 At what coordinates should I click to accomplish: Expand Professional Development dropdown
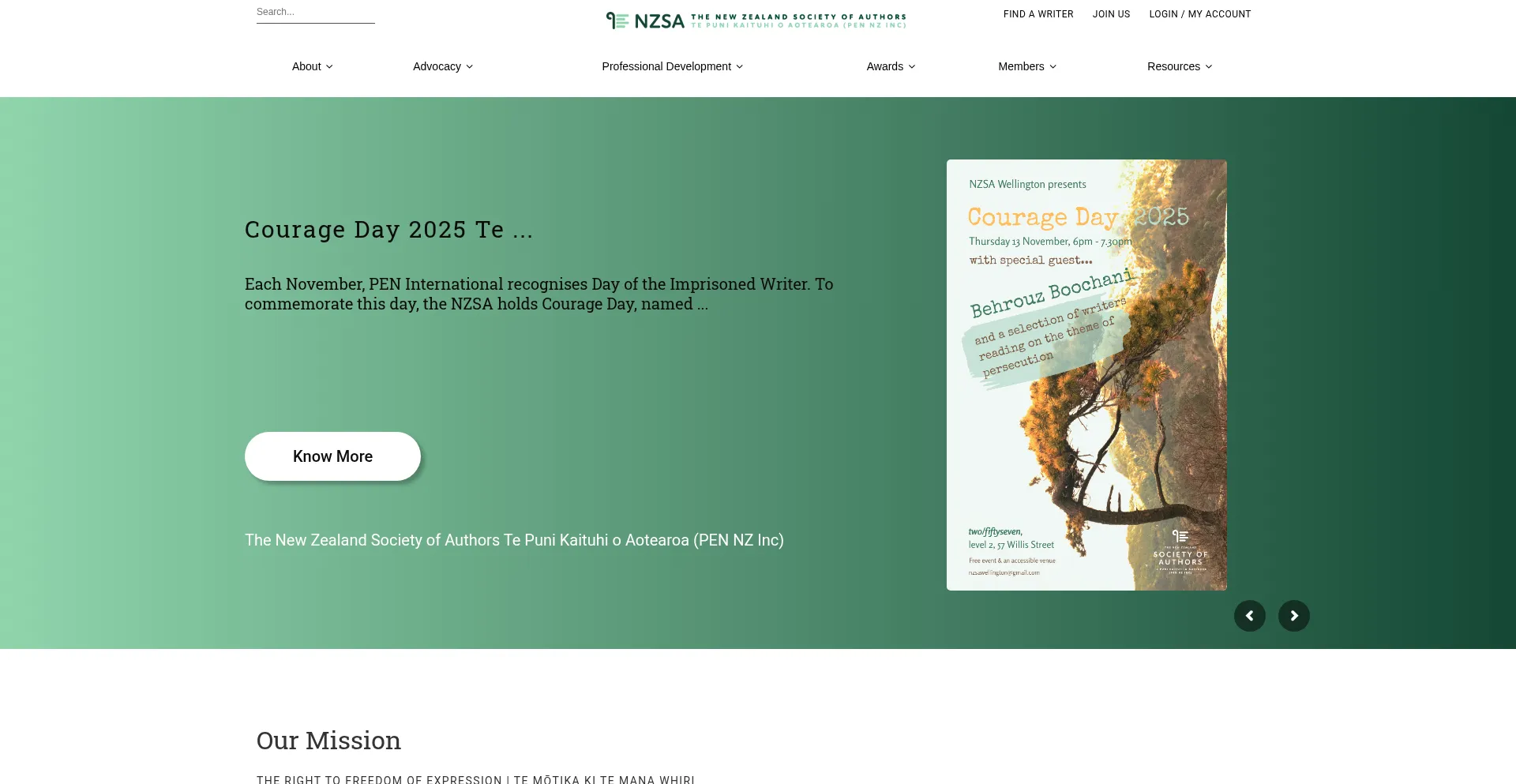click(x=672, y=66)
